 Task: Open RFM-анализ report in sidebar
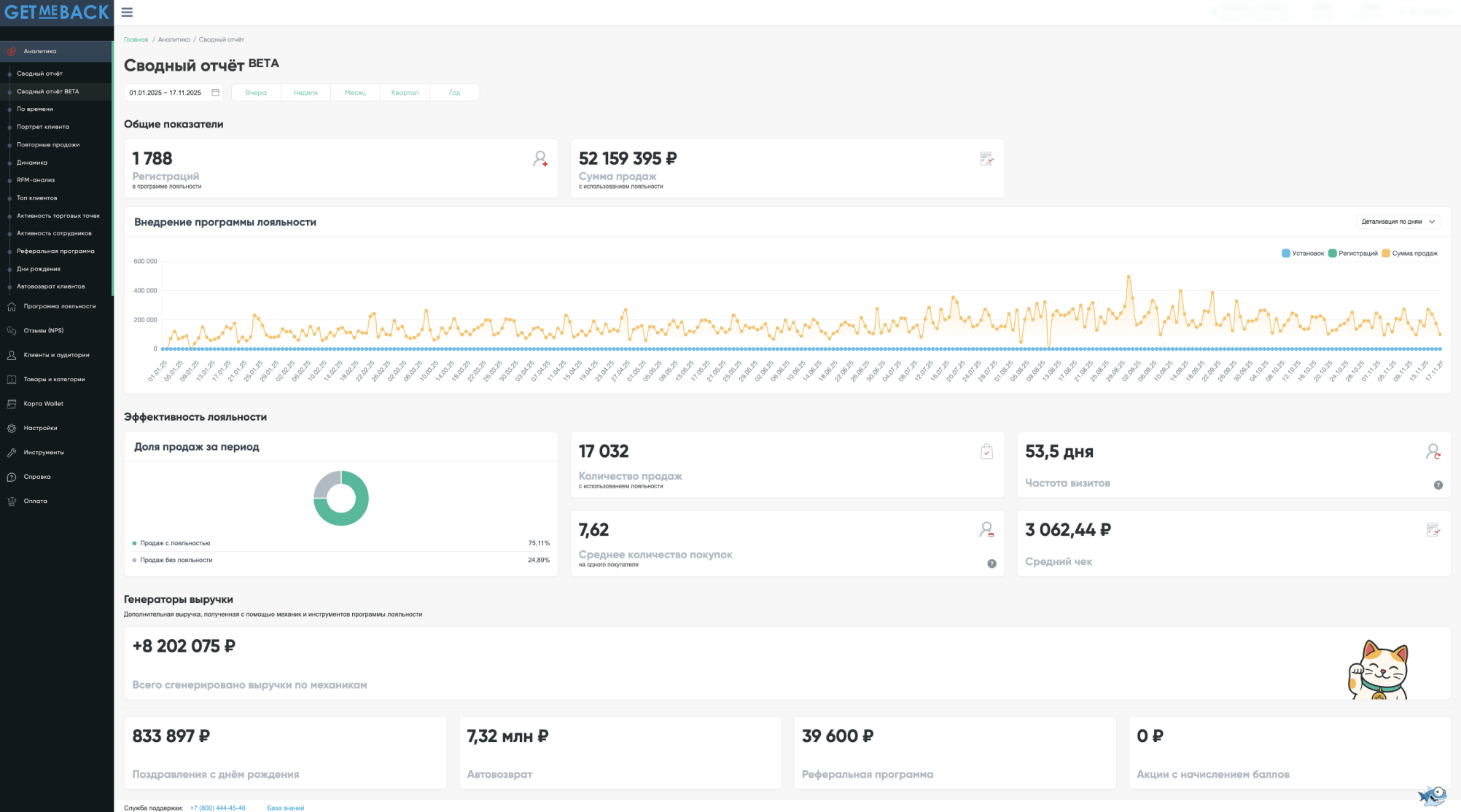(x=36, y=180)
